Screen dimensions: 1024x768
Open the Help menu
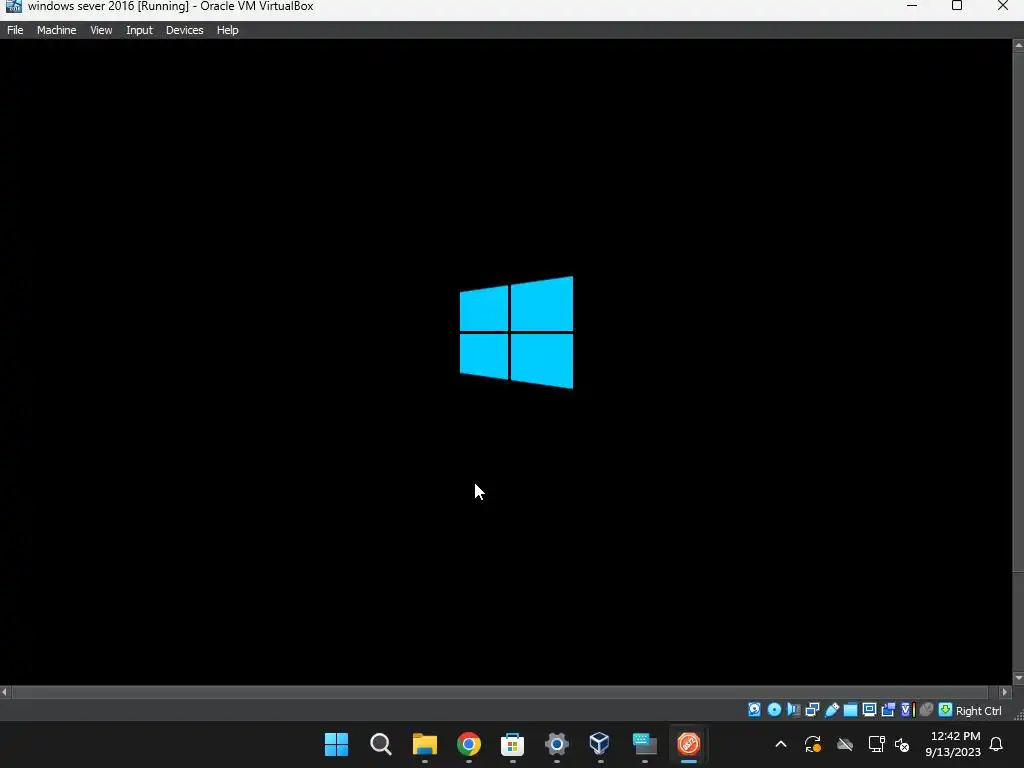227,30
